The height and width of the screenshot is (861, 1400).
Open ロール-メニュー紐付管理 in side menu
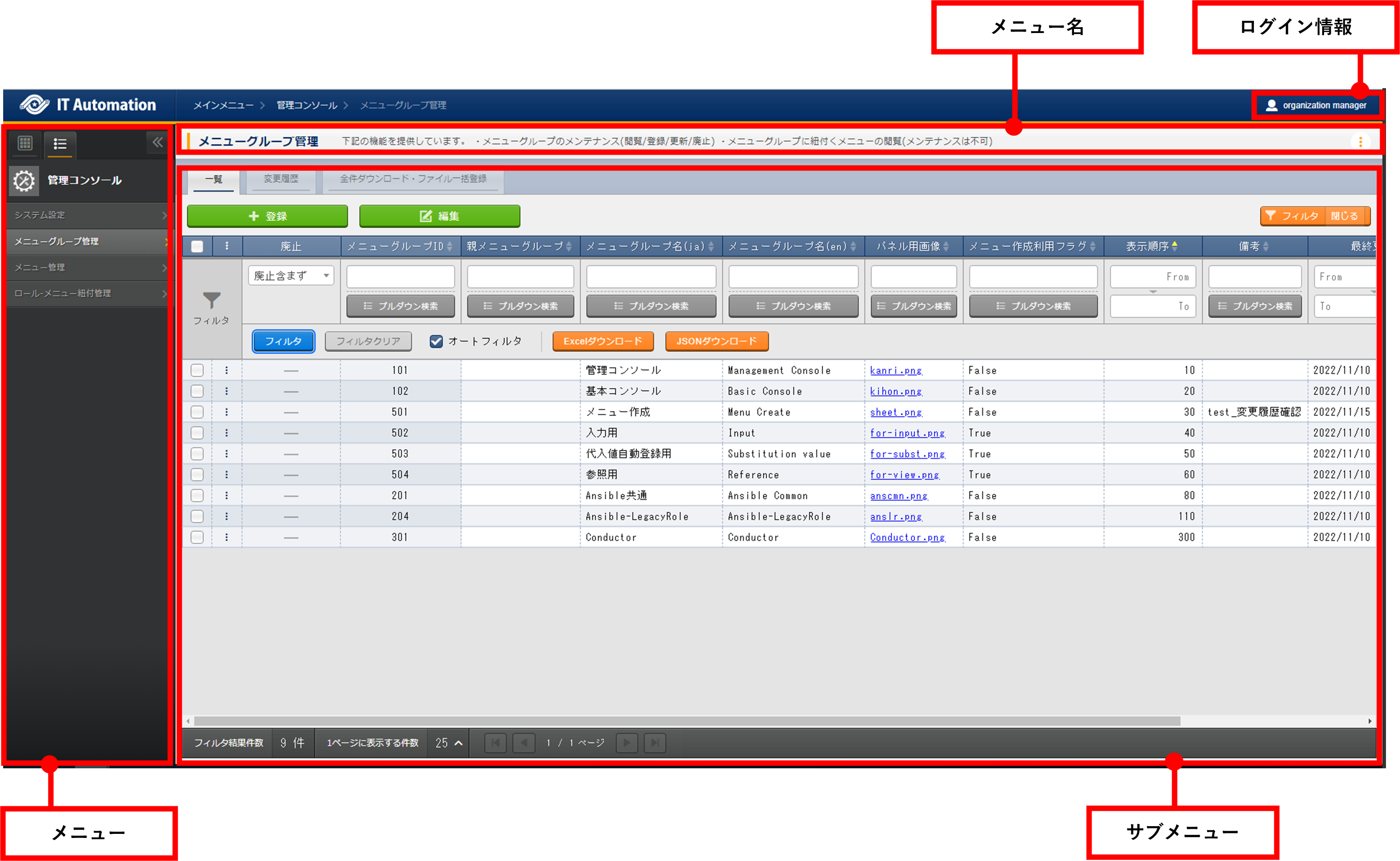89,294
